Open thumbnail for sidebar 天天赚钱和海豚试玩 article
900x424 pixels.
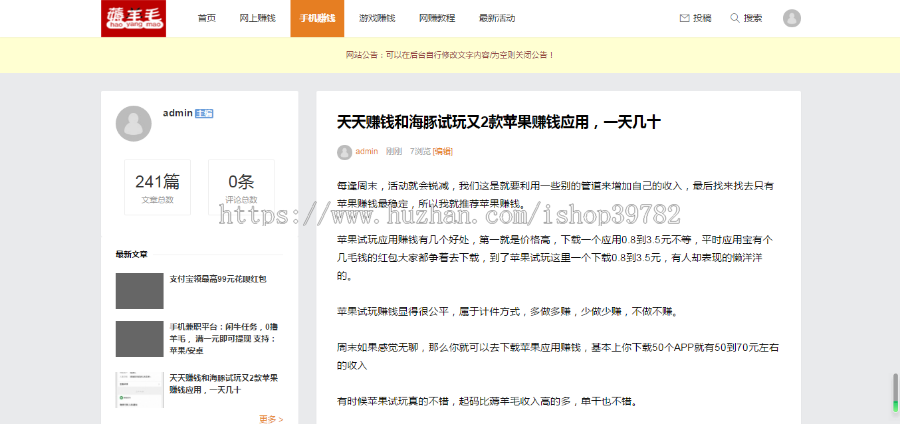139,390
